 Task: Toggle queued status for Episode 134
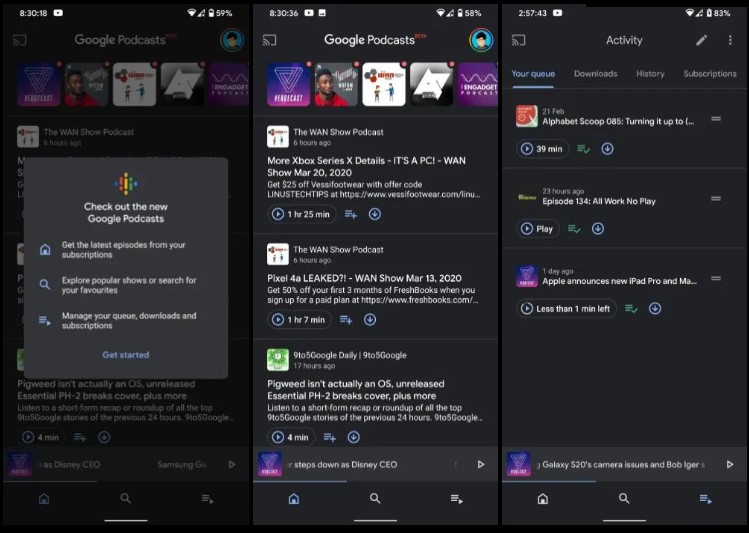pyautogui.click(x=574, y=229)
